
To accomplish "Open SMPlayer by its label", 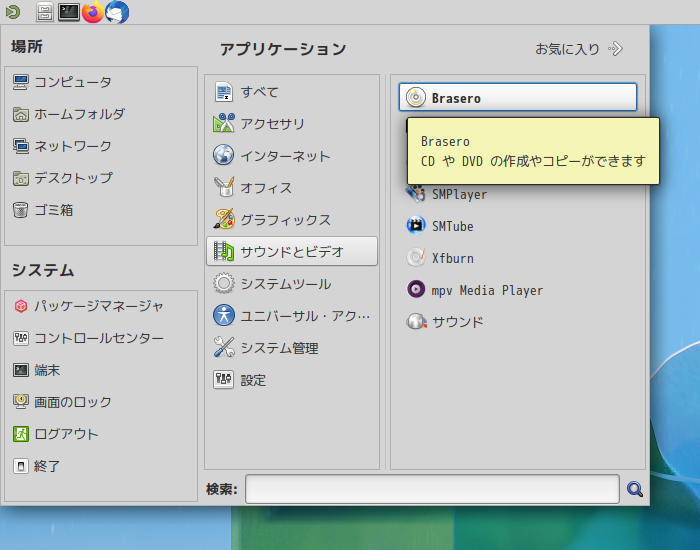I will click(459, 195).
